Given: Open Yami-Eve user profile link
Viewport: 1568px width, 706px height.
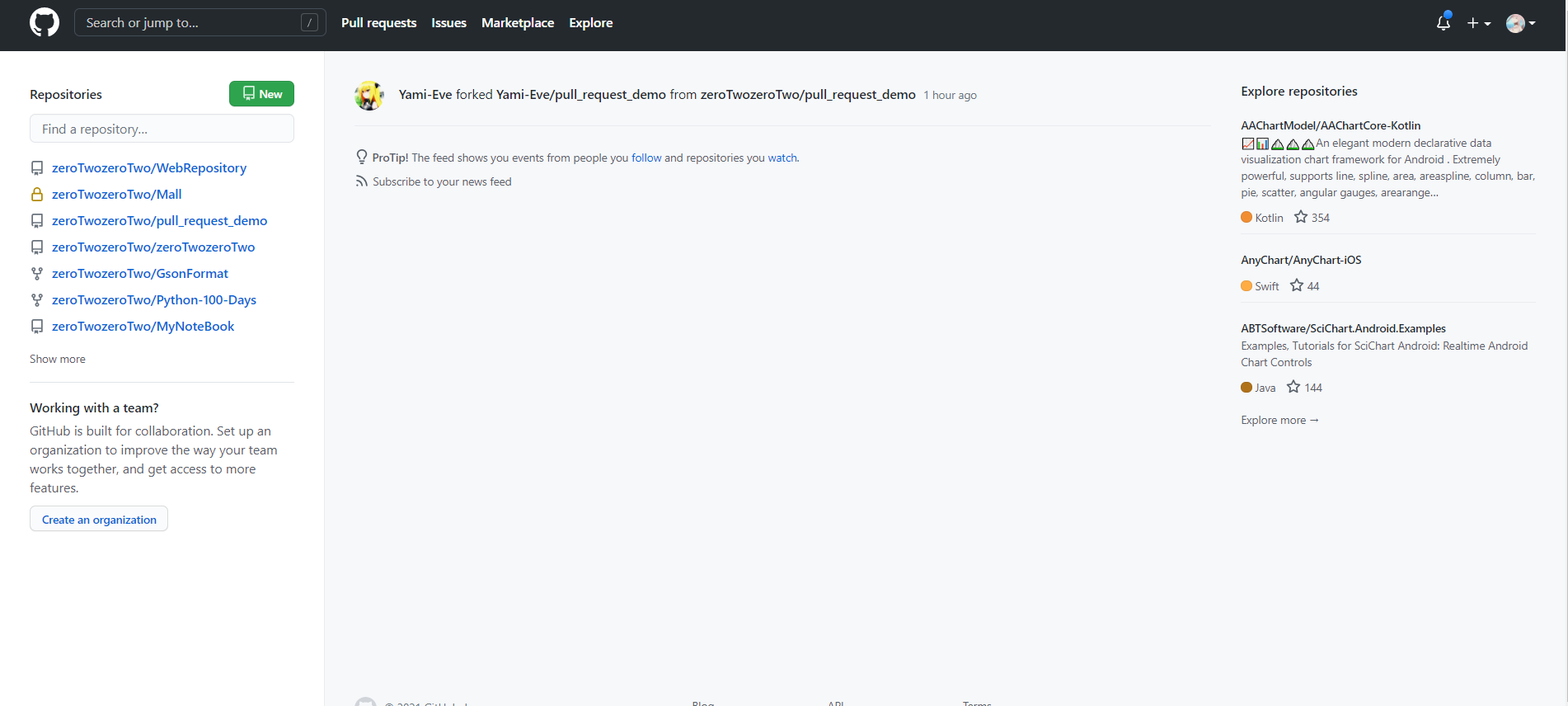Looking at the screenshot, I should point(425,94).
